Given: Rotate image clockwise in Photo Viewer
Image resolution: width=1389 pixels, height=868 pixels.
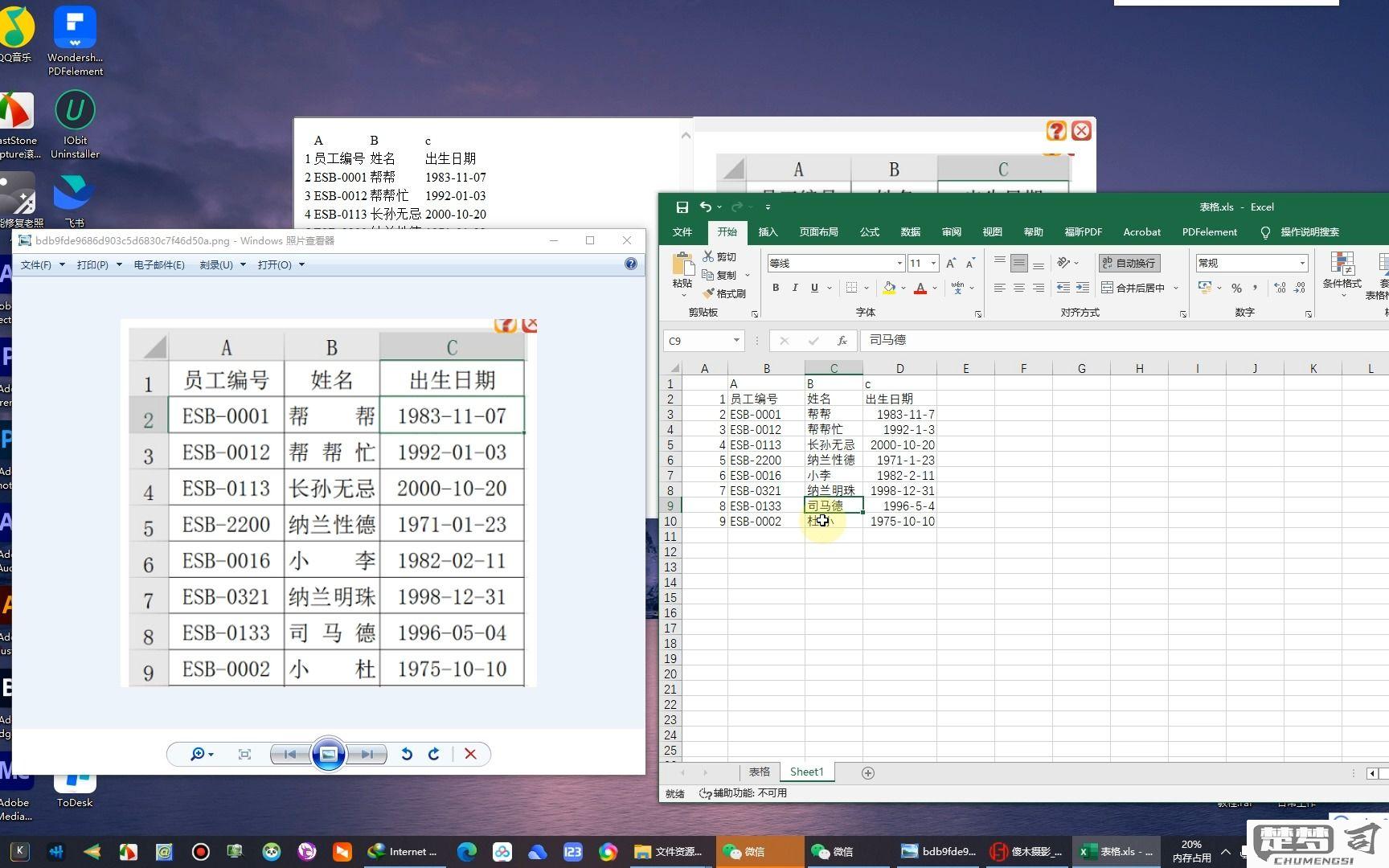Looking at the screenshot, I should tap(434, 754).
